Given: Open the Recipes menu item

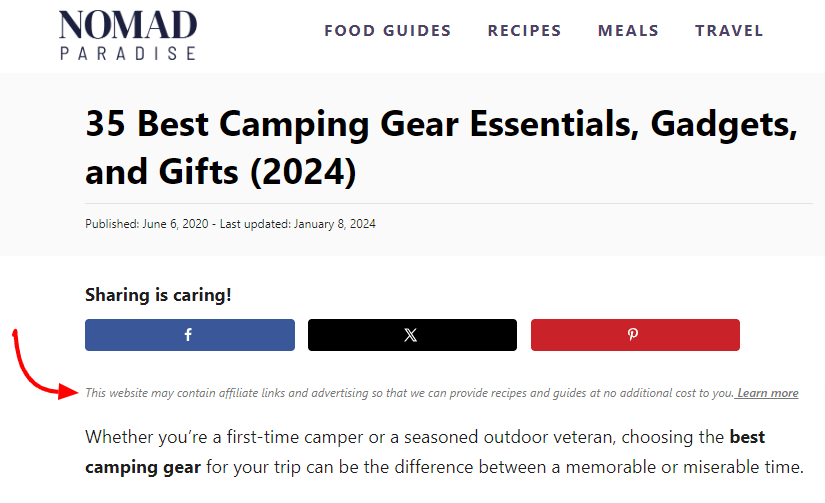Looking at the screenshot, I should pos(525,31).
